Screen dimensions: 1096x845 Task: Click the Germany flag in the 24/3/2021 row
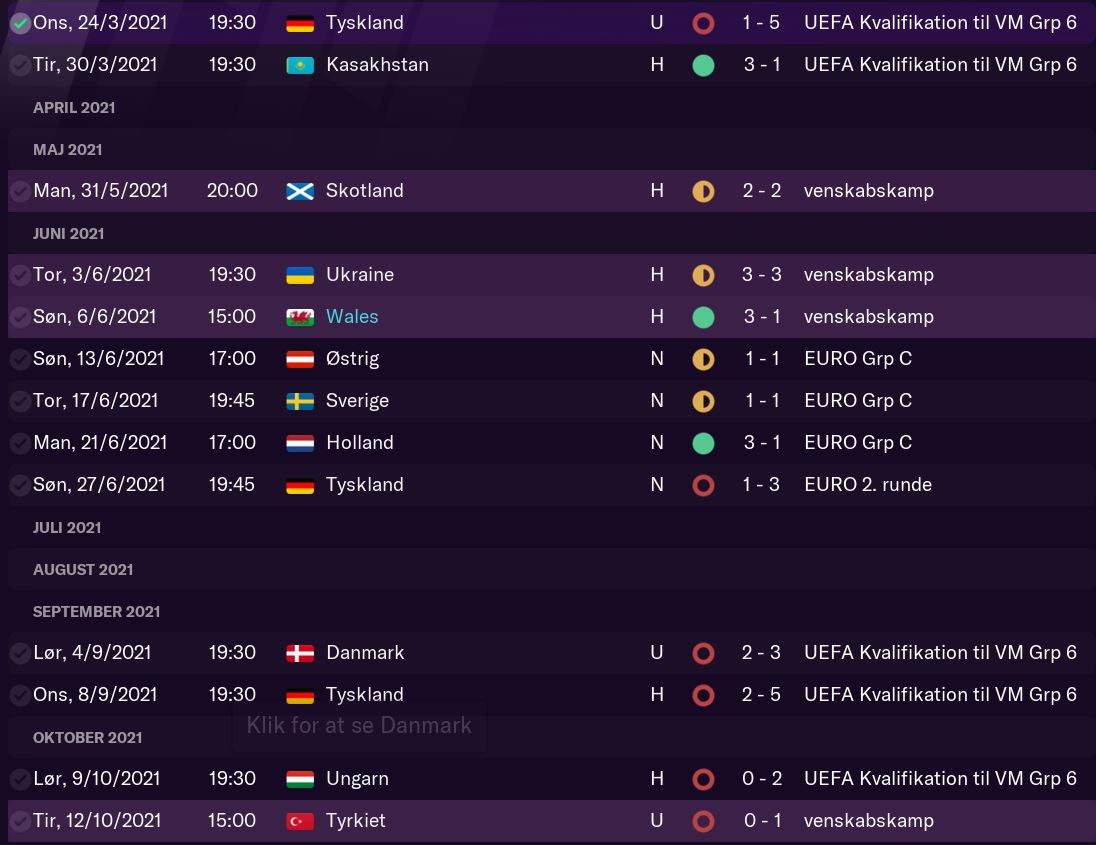[300, 23]
